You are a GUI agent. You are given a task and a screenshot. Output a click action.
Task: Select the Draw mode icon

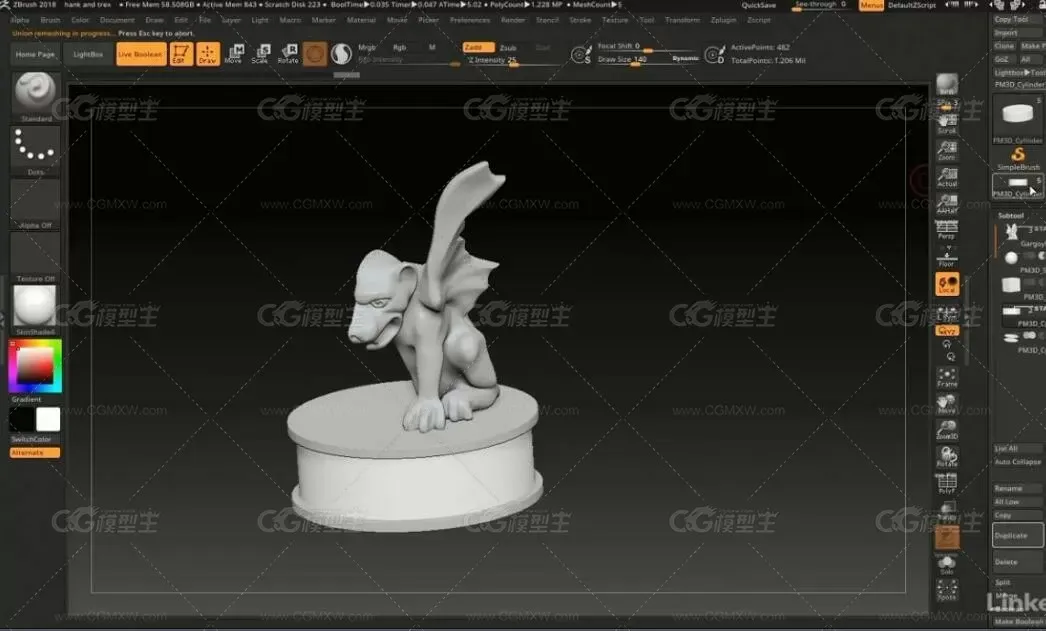[207, 54]
